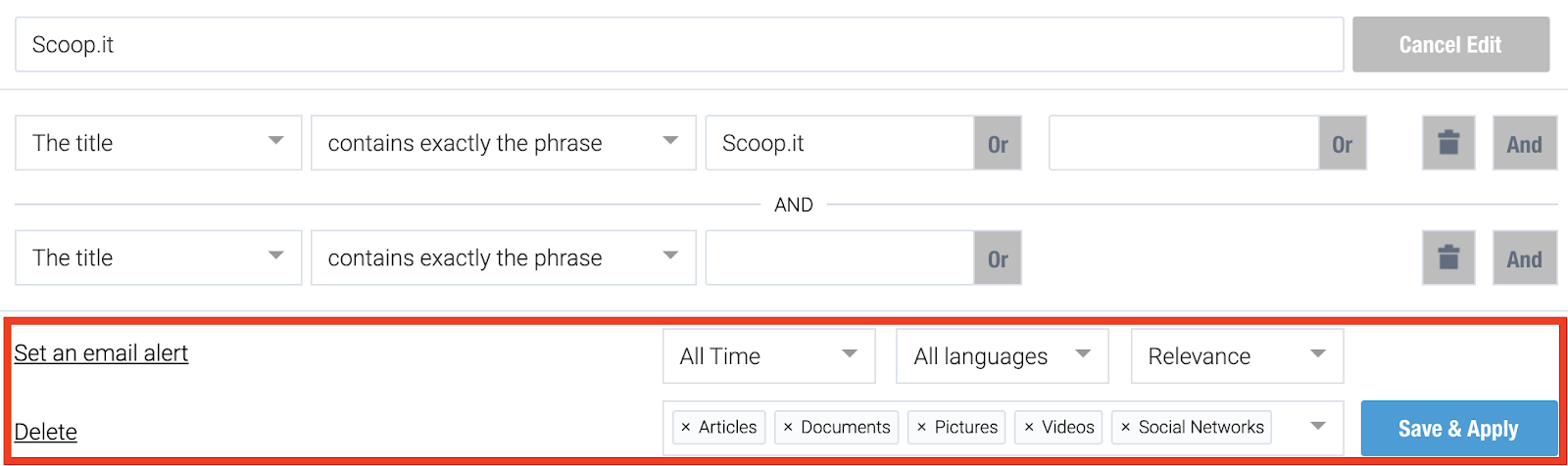Delete the second filter row with trash icon
The height and width of the screenshot is (466, 1568).
[1448, 258]
